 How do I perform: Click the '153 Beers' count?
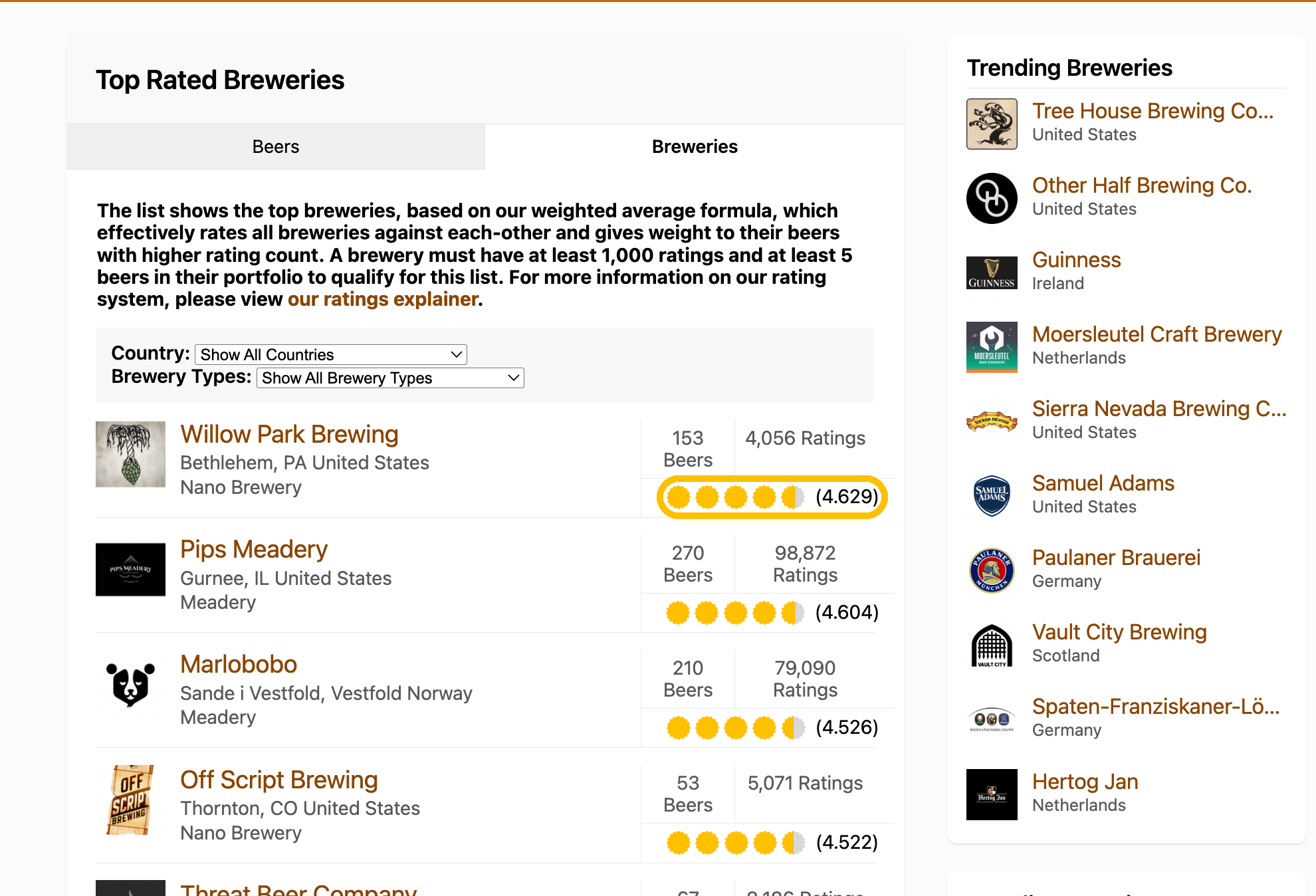tap(688, 449)
